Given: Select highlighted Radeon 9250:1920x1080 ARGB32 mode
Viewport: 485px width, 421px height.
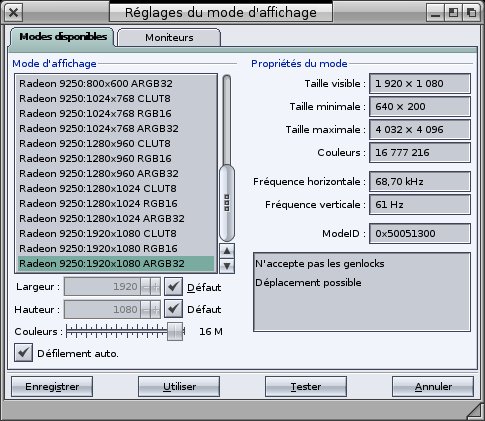Looking at the screenshot, I should coord(116,263).
